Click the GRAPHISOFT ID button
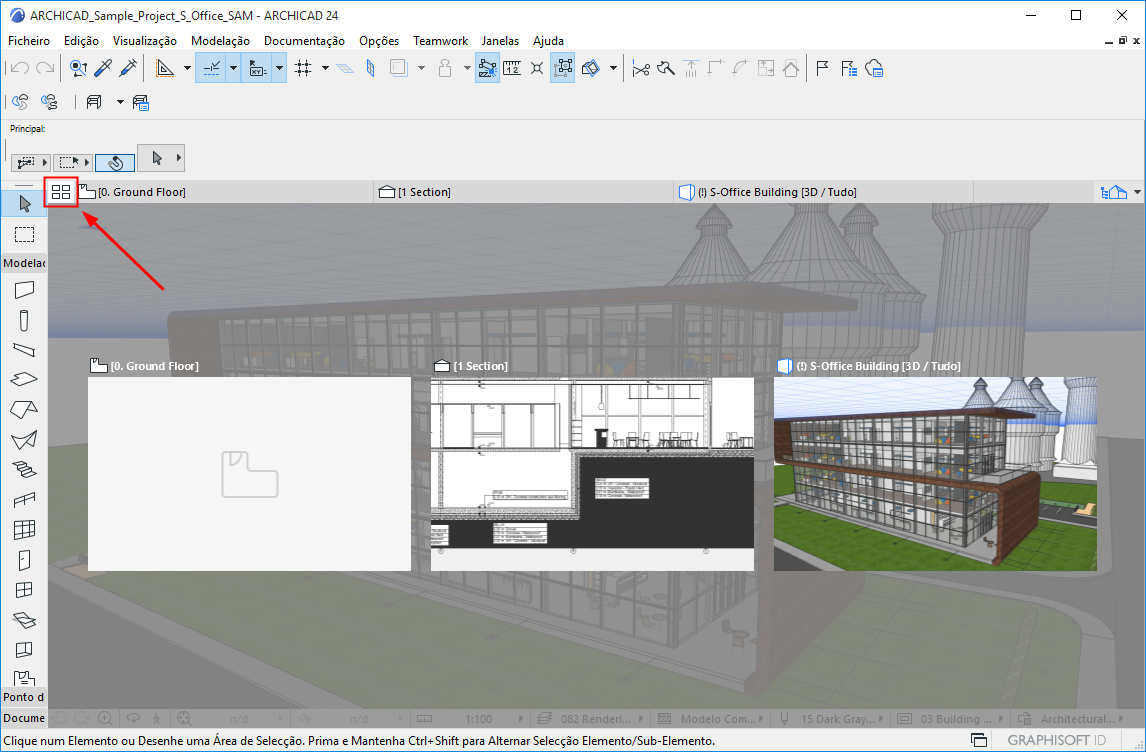 pos(1055,740)
